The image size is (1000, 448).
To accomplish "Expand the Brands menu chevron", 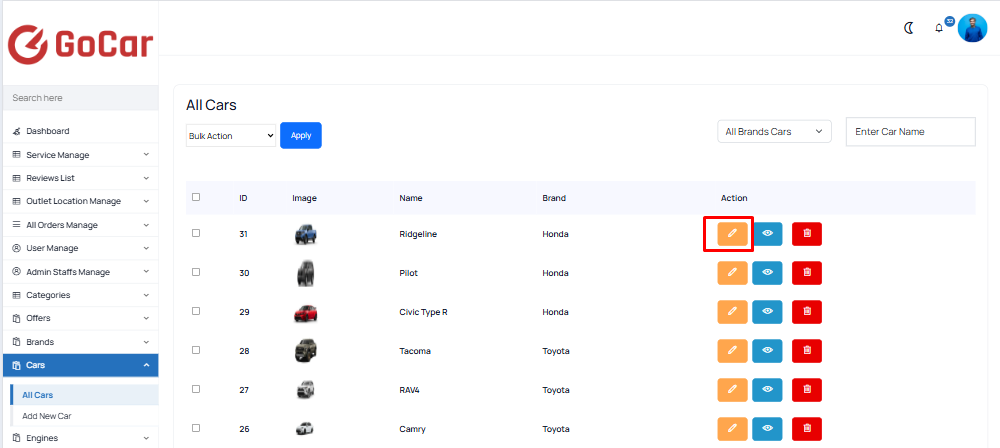I will tap(146, 342).
